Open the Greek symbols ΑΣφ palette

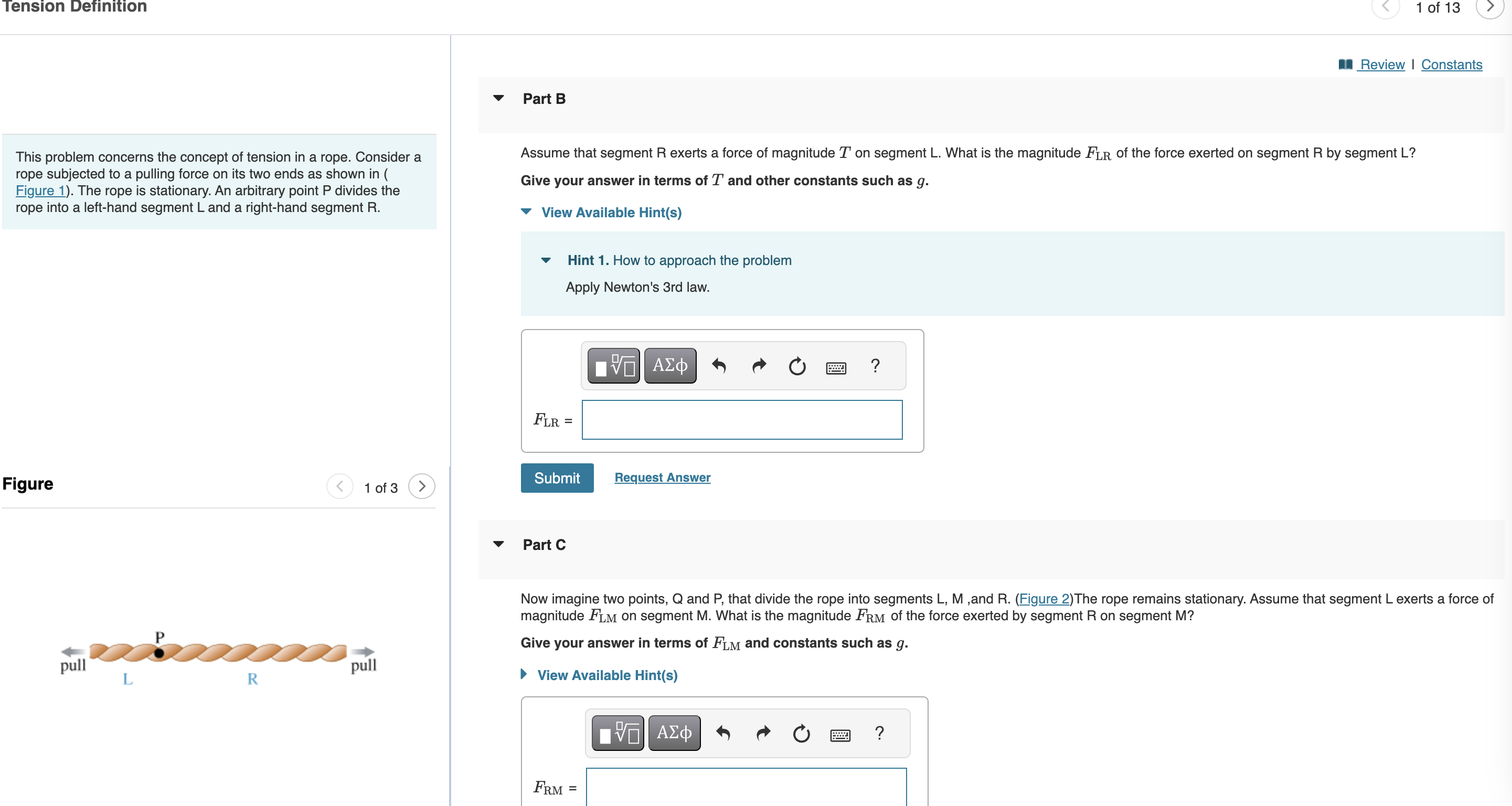pos(670,365)
